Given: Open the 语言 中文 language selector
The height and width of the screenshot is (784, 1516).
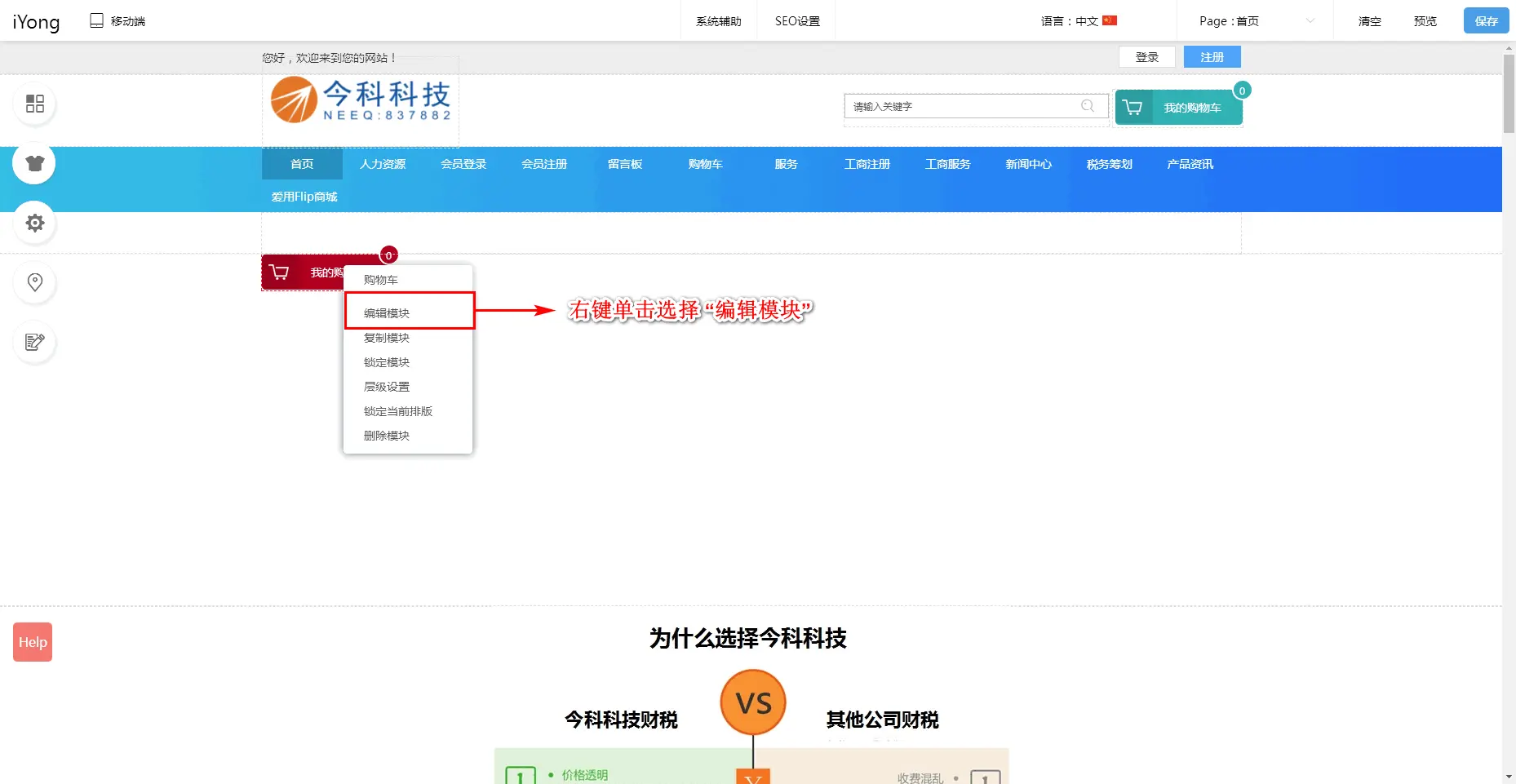Looking at the screenshot, I should click(1078, 21).
